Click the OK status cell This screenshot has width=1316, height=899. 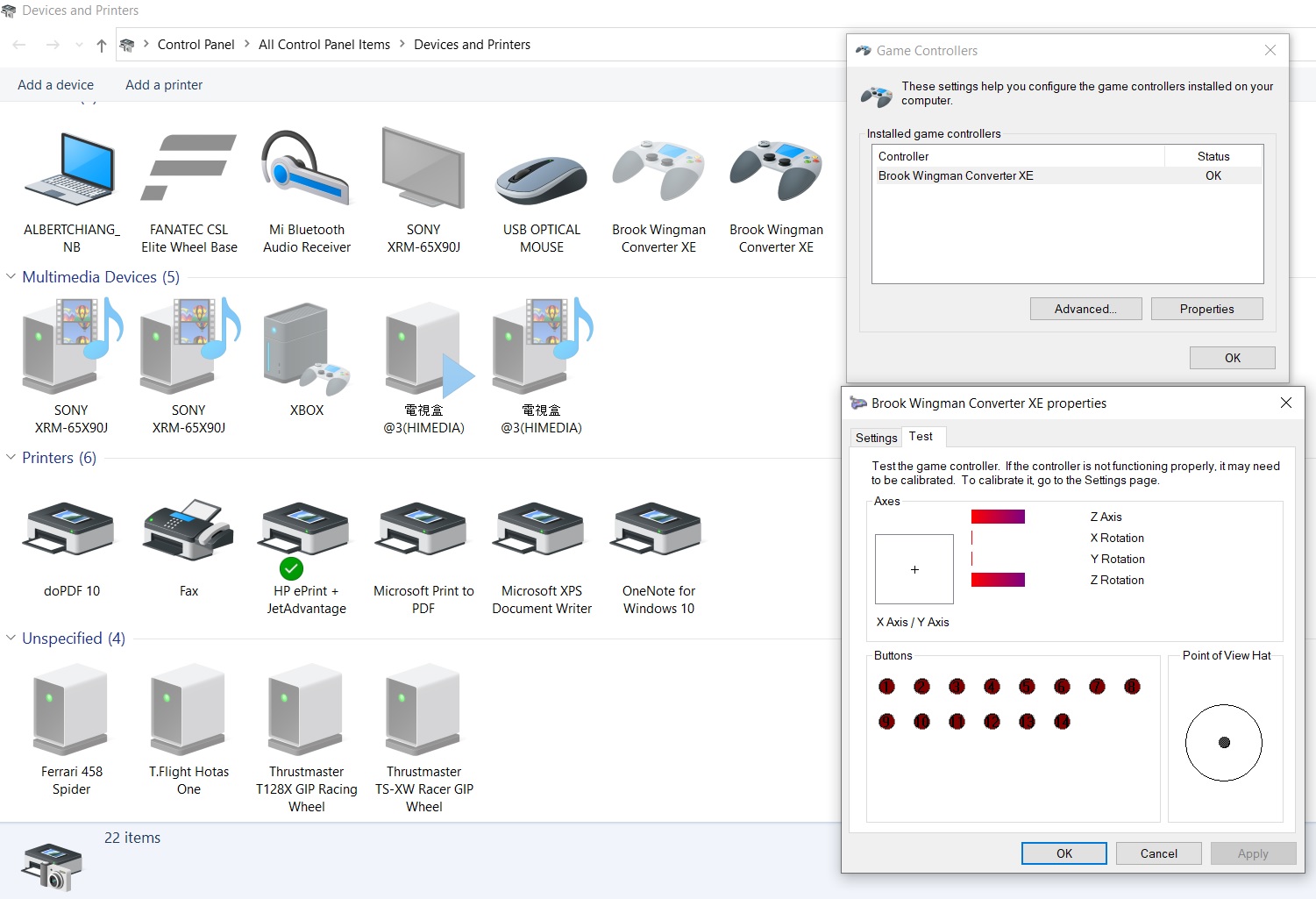[1213, 175]
